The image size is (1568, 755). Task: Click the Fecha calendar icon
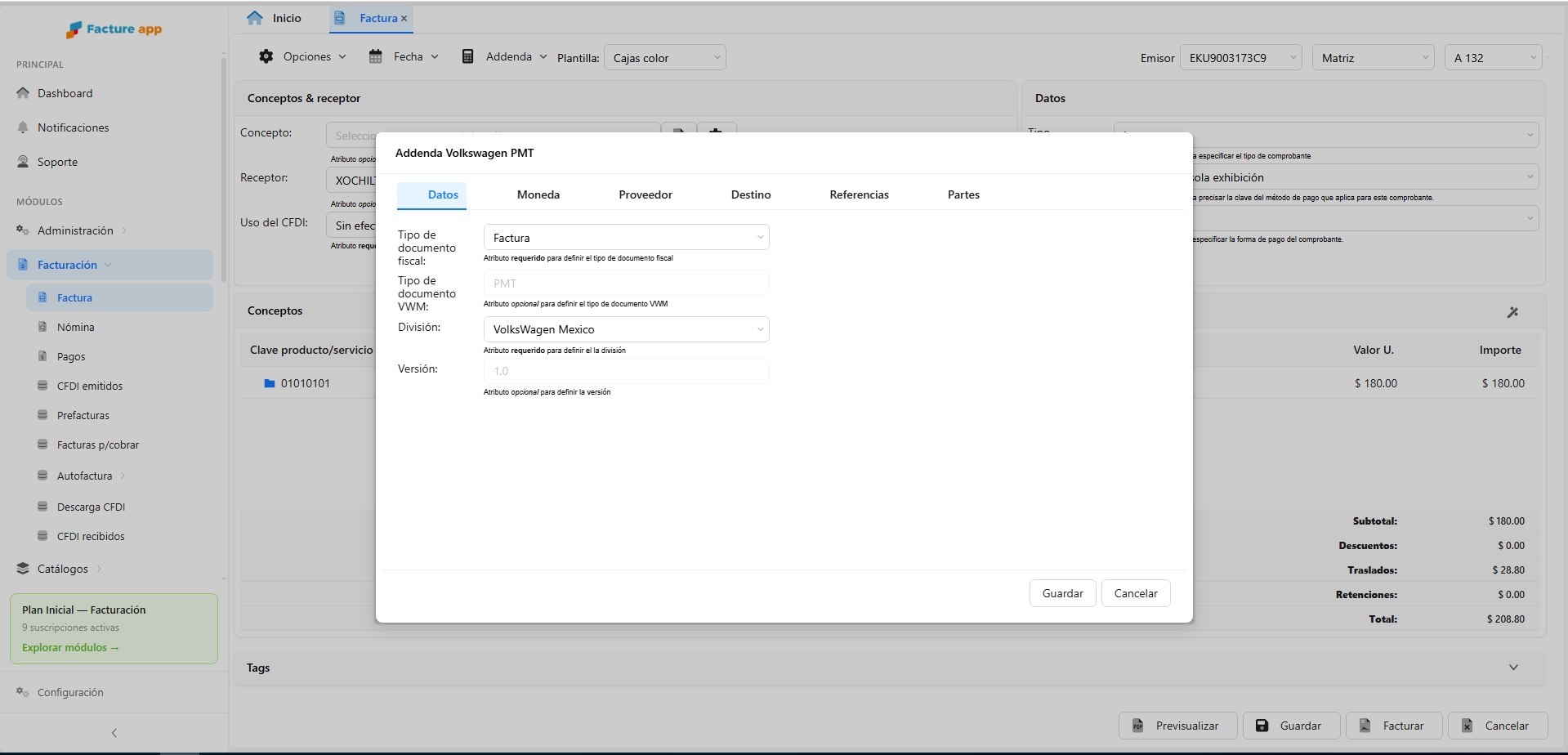(x=376, y=56)
